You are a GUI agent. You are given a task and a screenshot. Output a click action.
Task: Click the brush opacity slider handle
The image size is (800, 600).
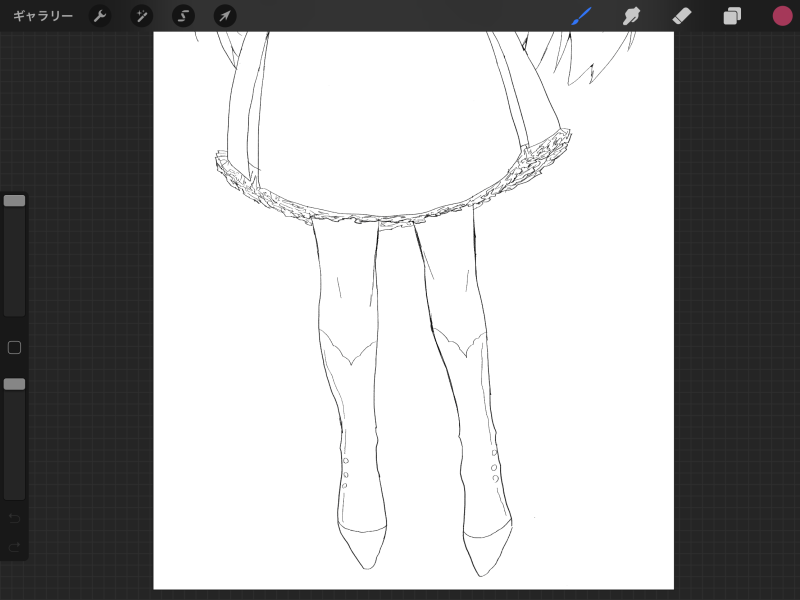click(x=14, y=384)
